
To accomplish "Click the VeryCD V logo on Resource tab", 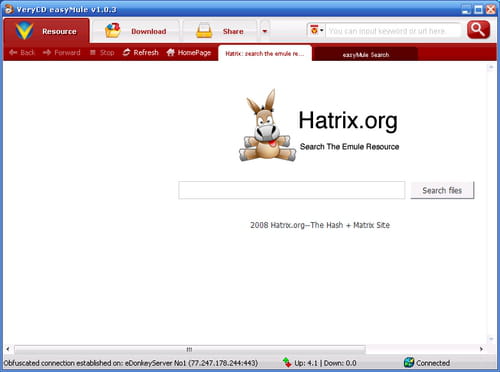I will click(24, 31).
